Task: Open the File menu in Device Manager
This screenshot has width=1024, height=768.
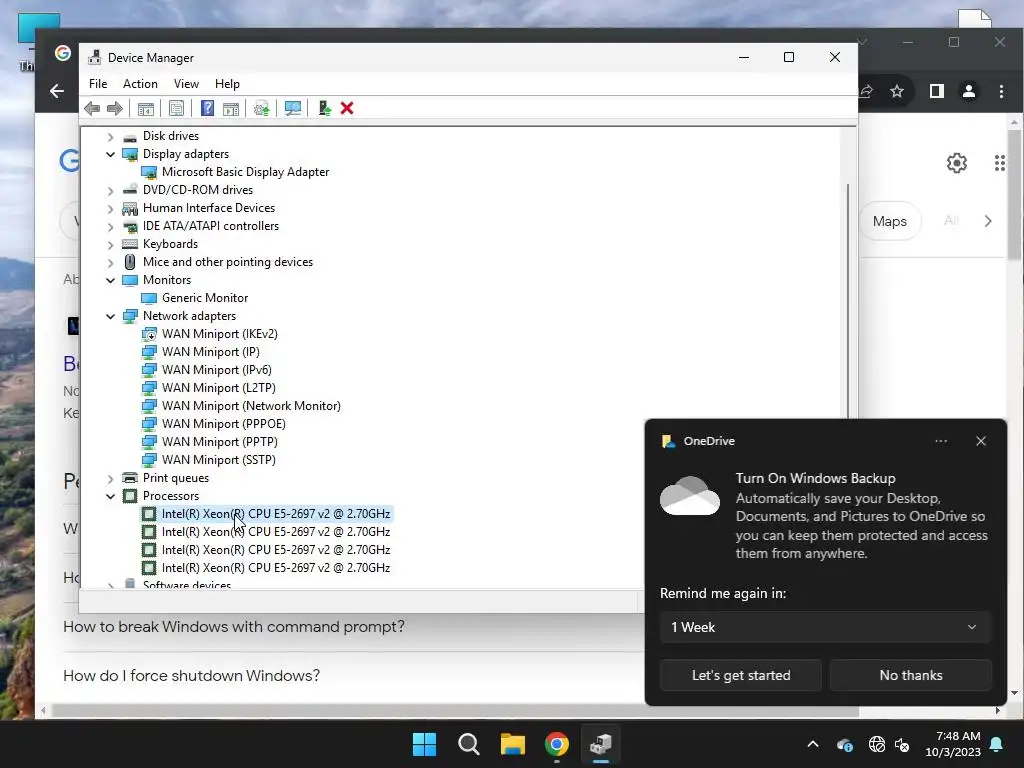Action: pos(98,84)
